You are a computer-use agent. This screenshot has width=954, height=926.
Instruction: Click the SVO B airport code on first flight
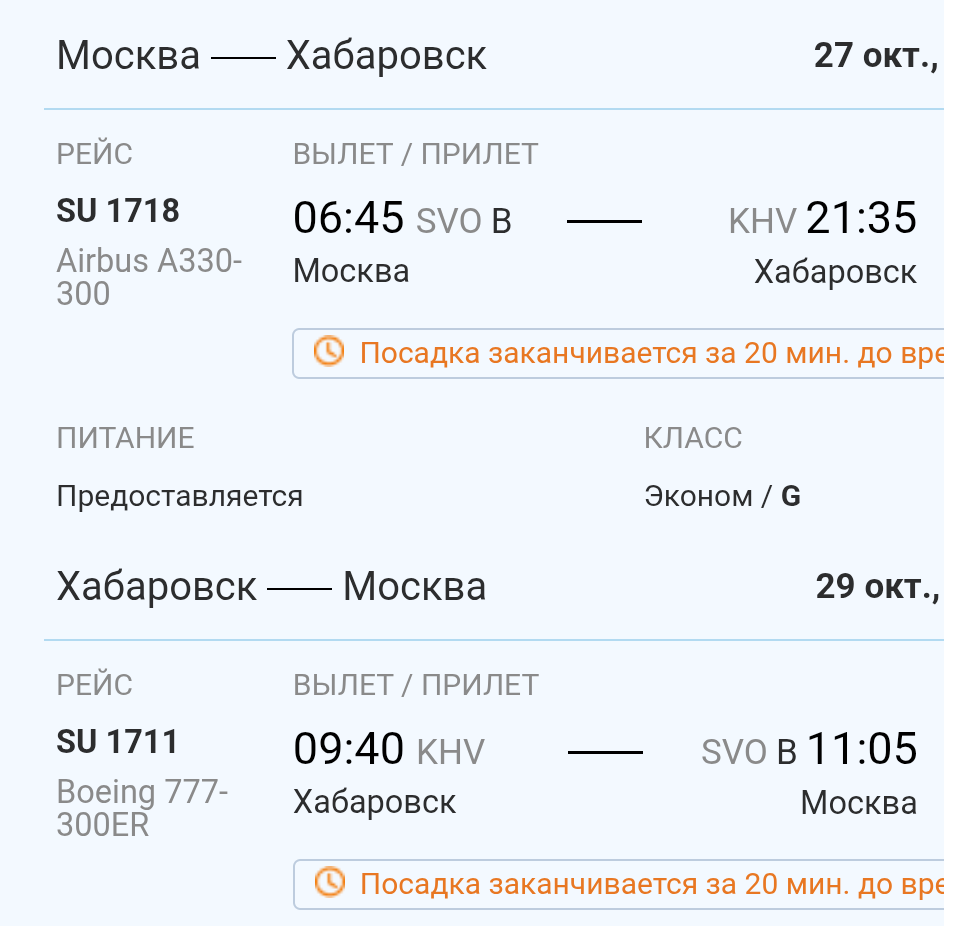(x=463, y=221)
